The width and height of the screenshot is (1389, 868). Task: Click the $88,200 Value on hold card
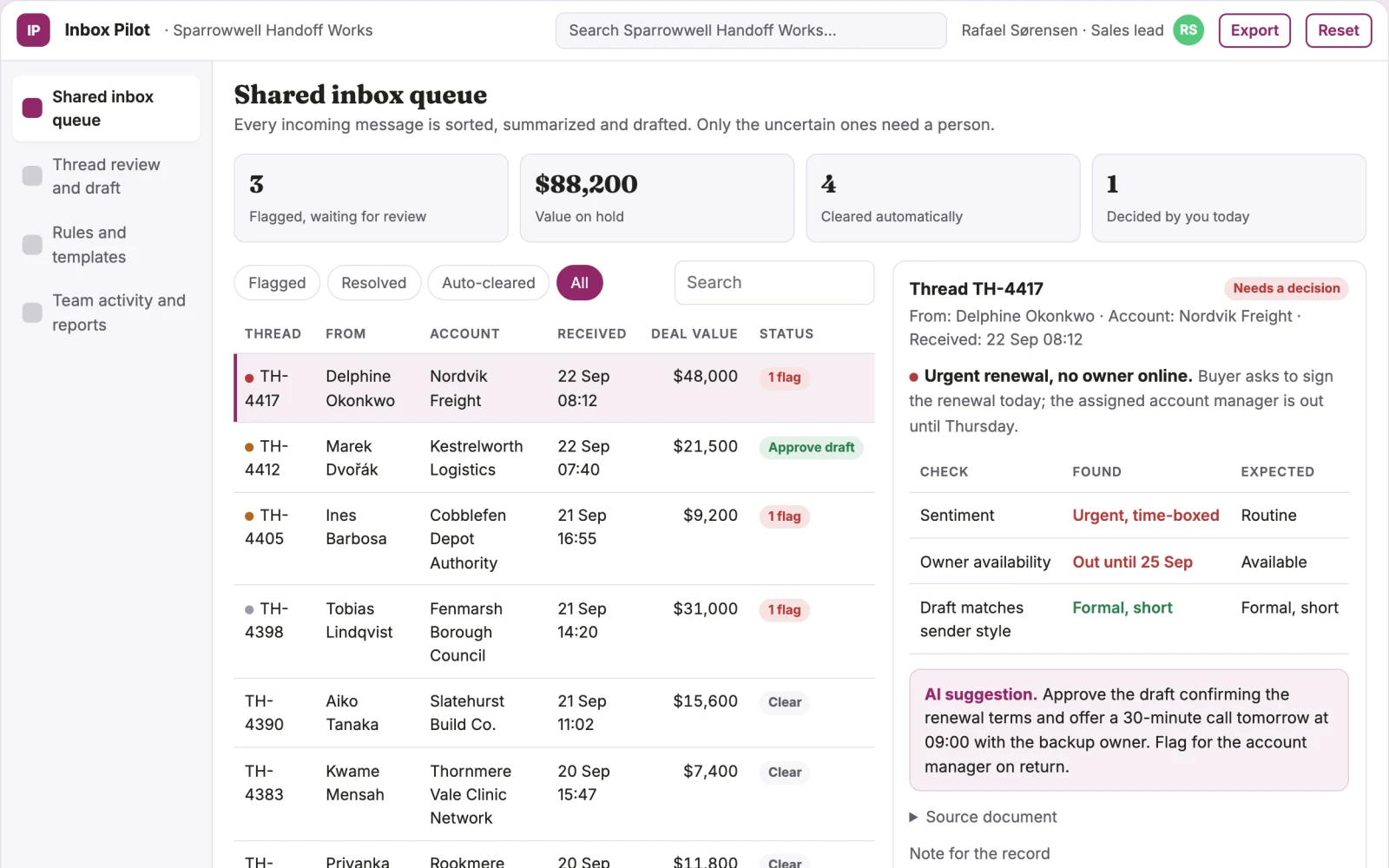(657, 198)
